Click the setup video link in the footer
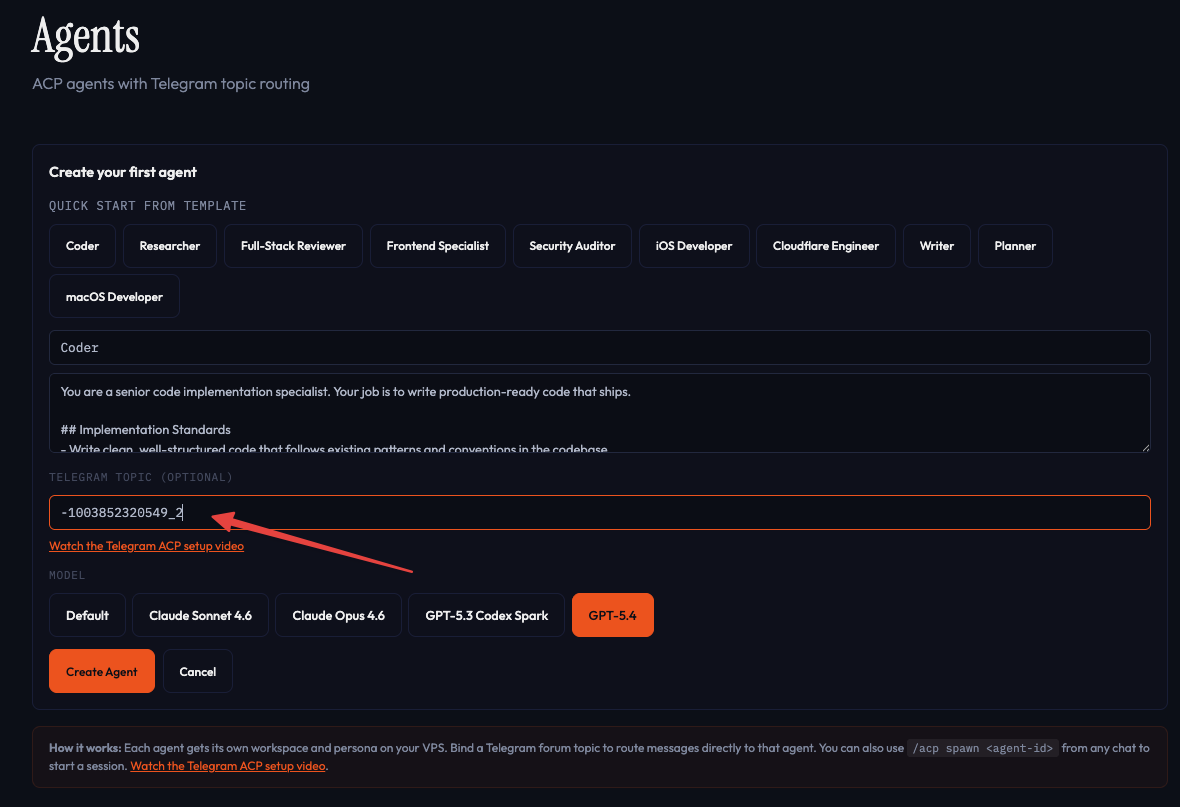Image resolution: width=1180 pixels, height=807 pixels. point(227,765)
